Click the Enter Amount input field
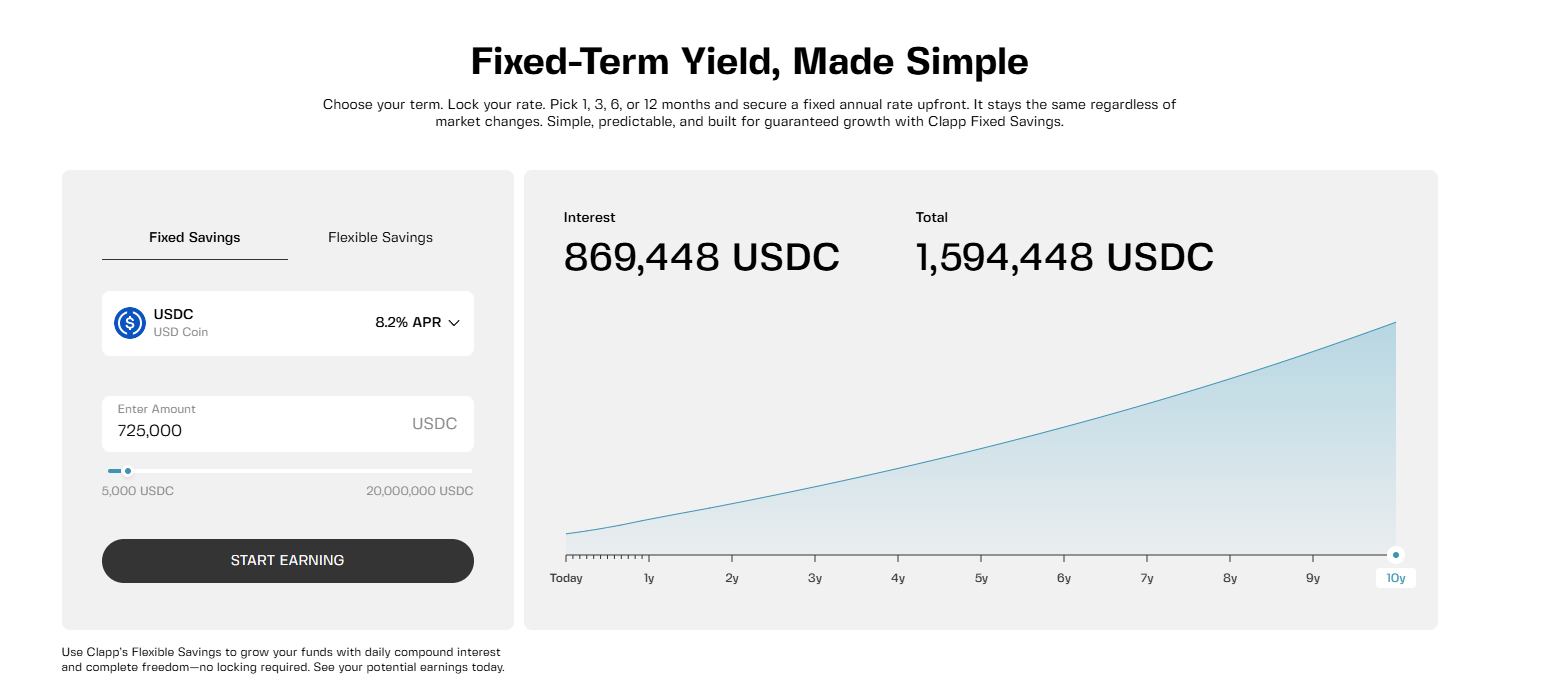This screenshot has width=1543, height=698. 260,430
